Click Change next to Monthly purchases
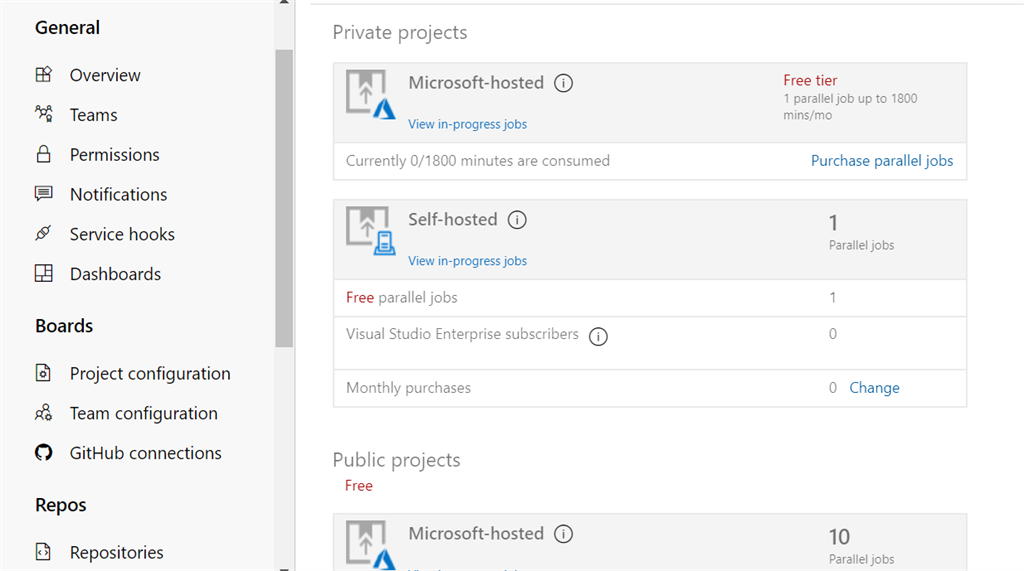The height and width of the screenshot is (571, 1024). pyautogui.click(x=874, y=388)
